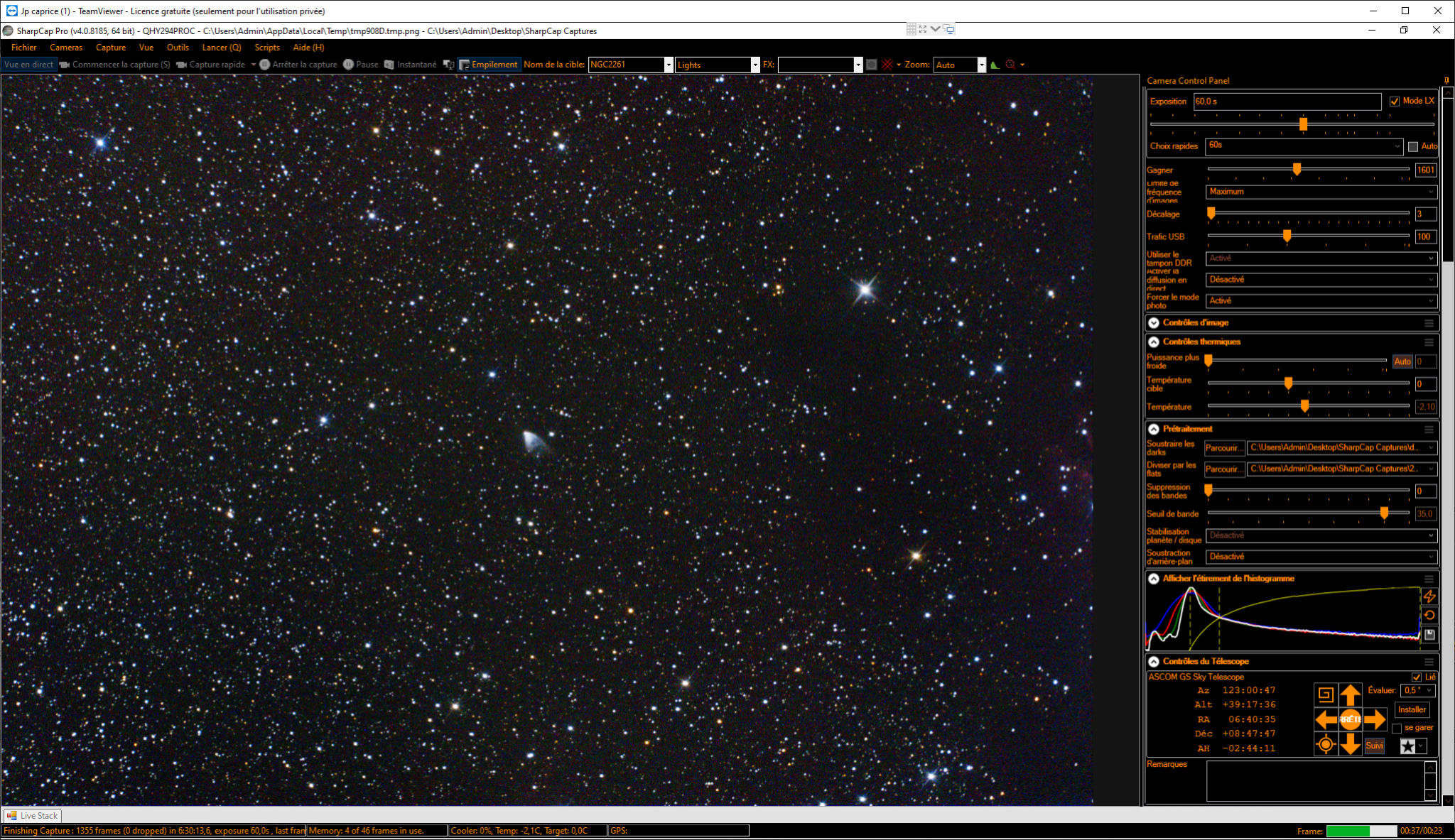Click Parcourir for Soustraire les darks
The height and width of the screenshot is (840, 1455).
pyautogui.click(x=1224, y=448)
